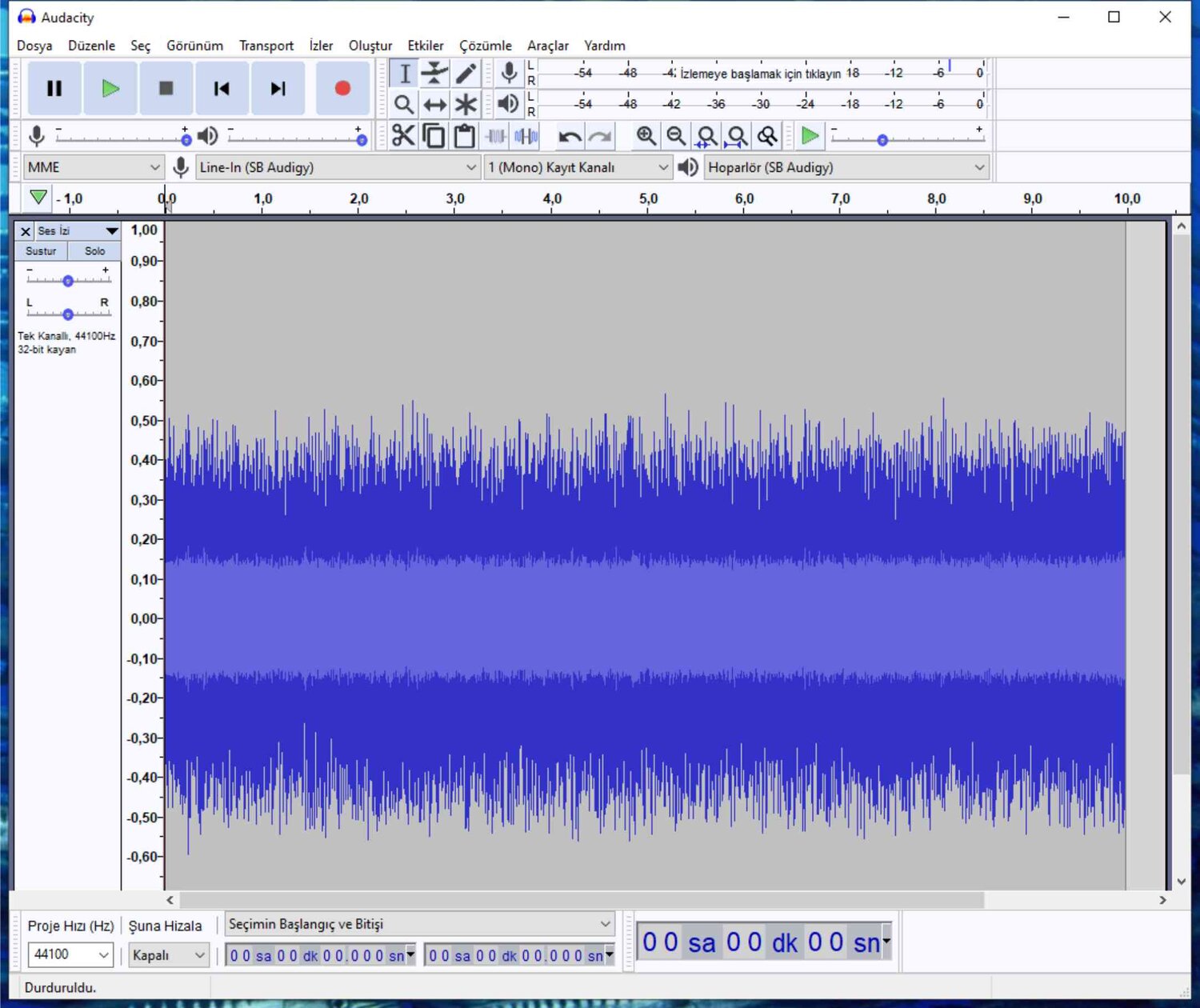Image resolution: width=1200 pixels, height=1008 pixels.
Task: Click the Fit Selection zoom icon
Action: 706,137
